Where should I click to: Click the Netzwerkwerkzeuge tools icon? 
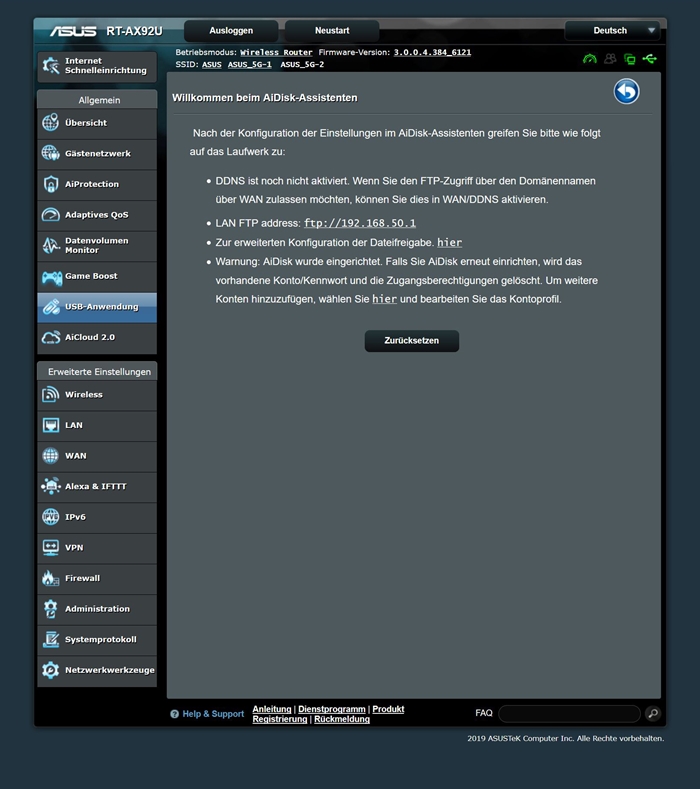click(x=50, y=670)
